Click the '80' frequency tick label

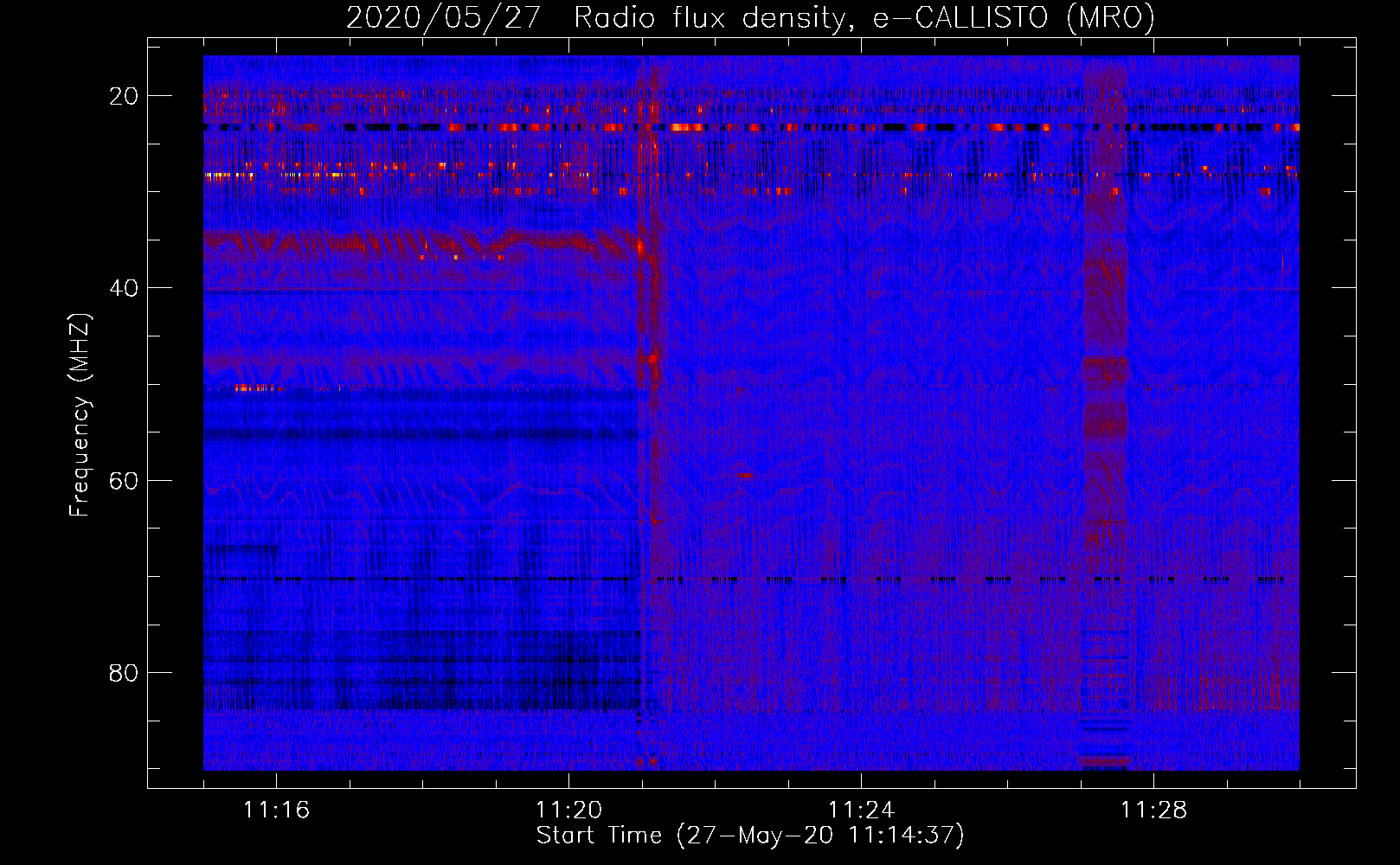pyautogui.click(x=124, y=672)
